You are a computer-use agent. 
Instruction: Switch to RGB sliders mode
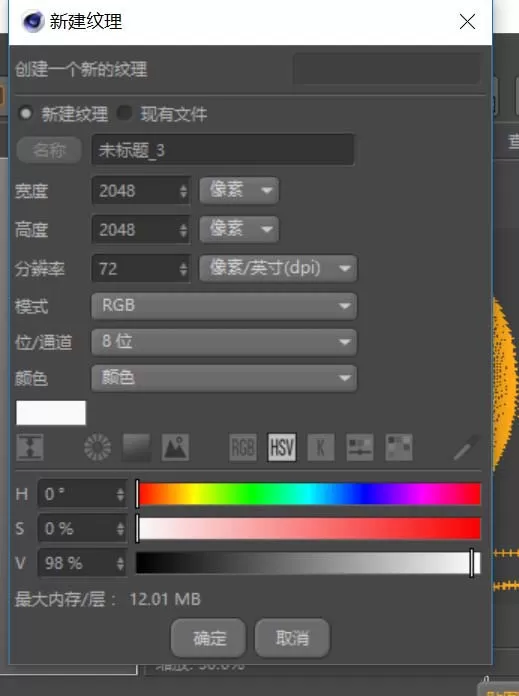pyautogui.click(x=243, y=447)
